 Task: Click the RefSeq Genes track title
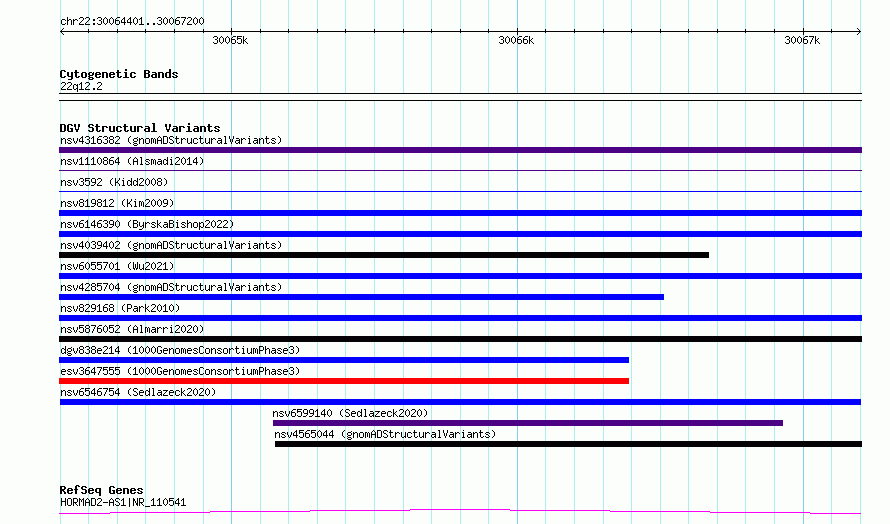point(101,490)
